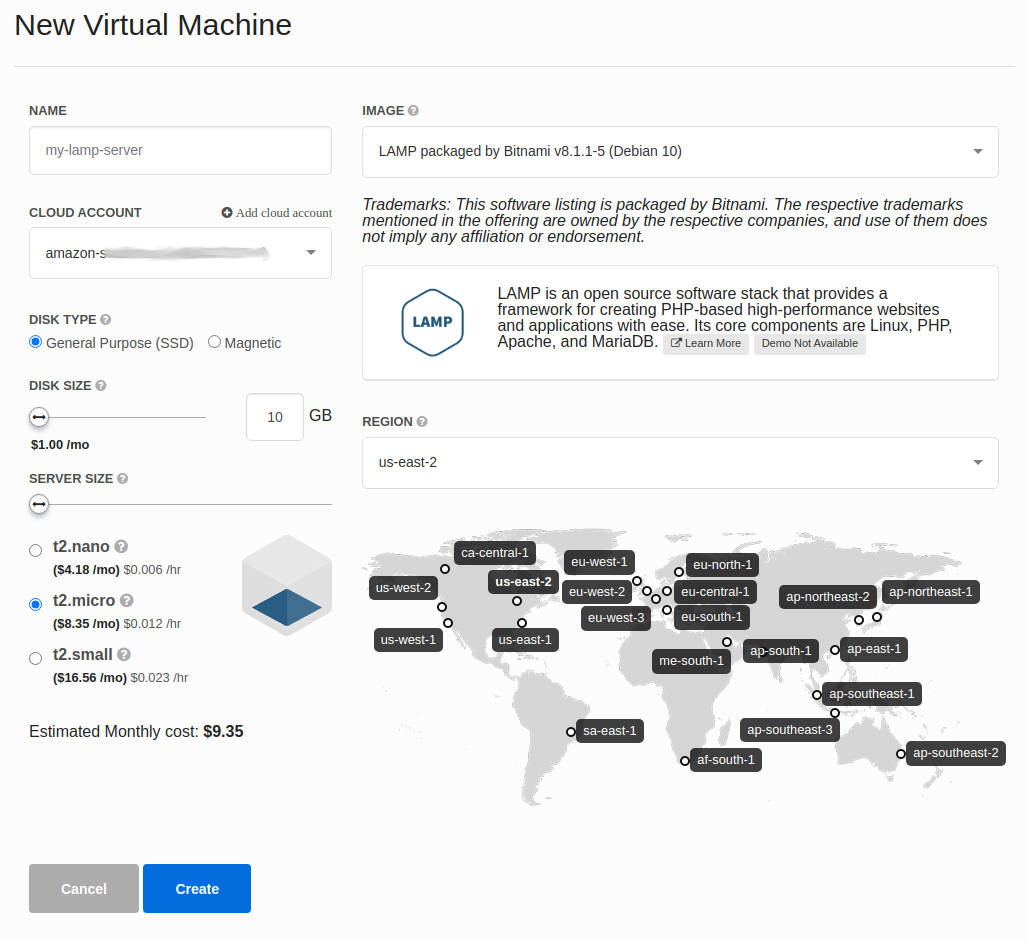Choose the t2.small server size
The height and width of the screenshot is (941, 1027).
35,658
